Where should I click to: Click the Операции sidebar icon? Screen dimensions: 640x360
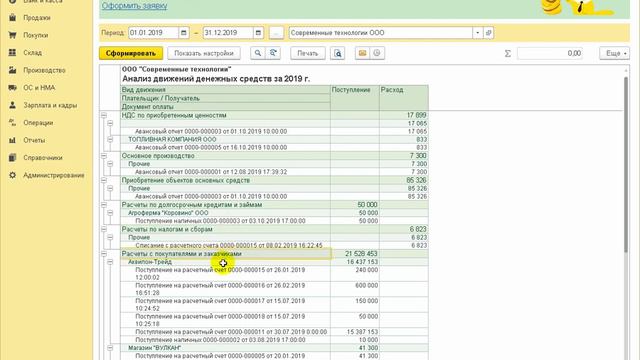point(13,122)
